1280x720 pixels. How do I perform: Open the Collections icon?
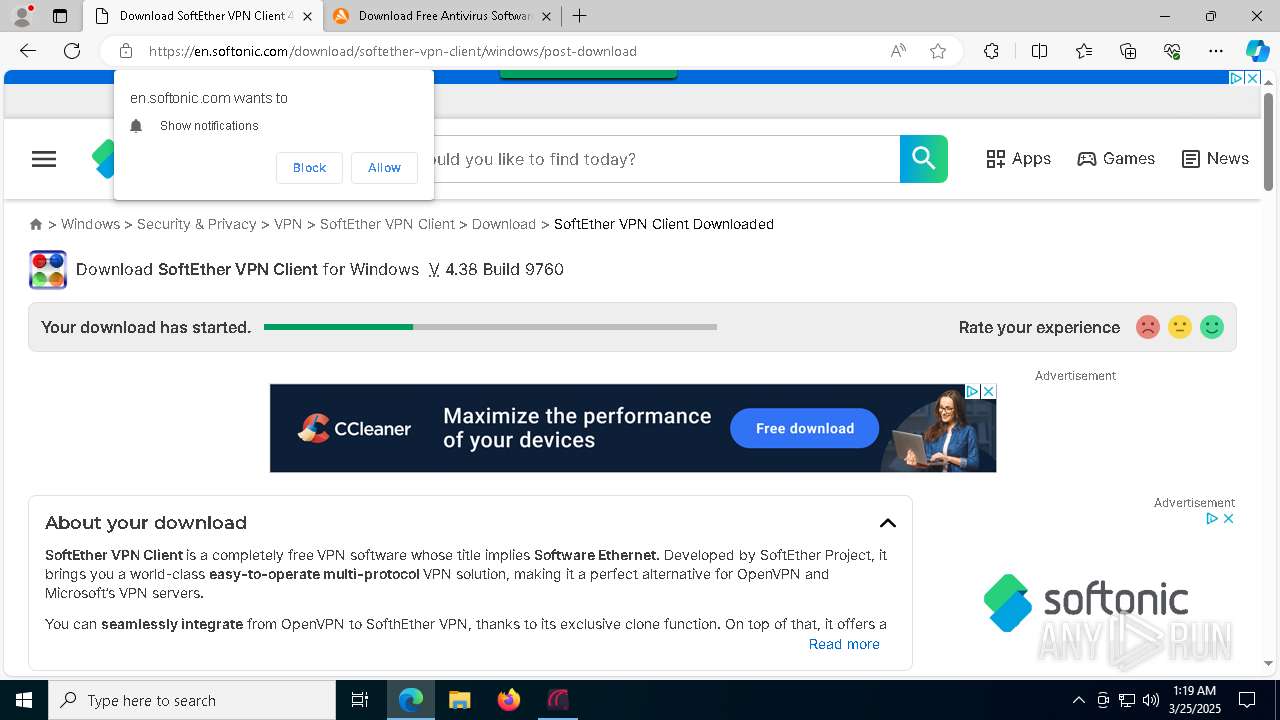pyautogui.click(x=1128, y=51)
